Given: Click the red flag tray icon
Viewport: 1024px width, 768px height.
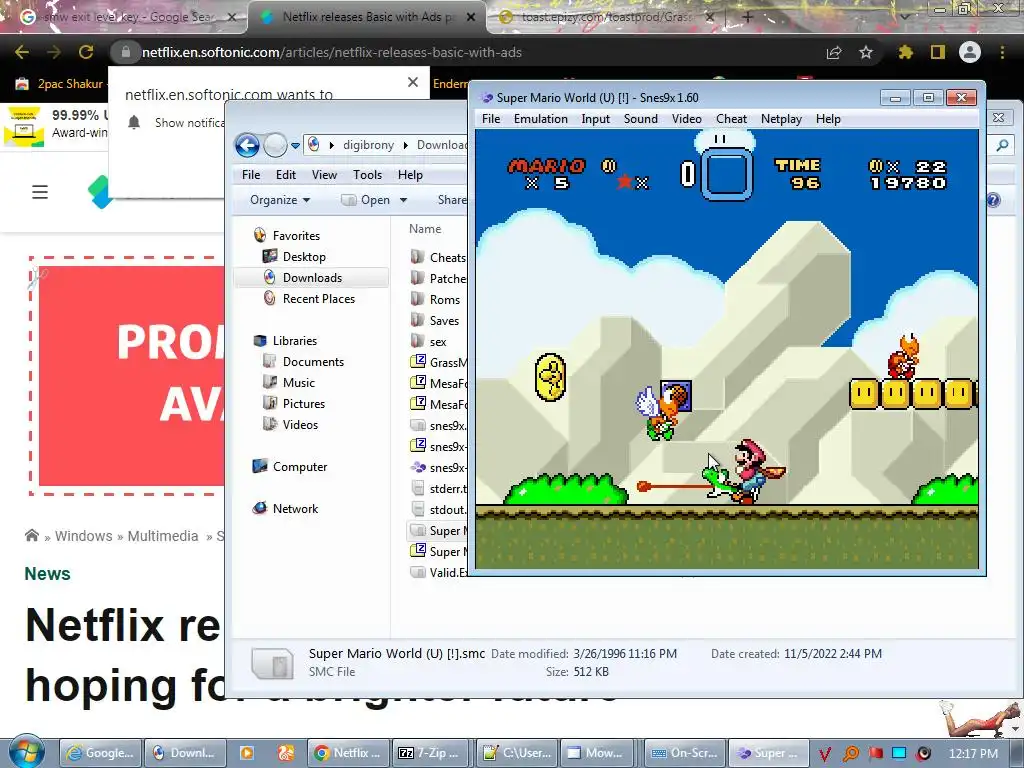Looking at the screenshot, I should point(875,754).
